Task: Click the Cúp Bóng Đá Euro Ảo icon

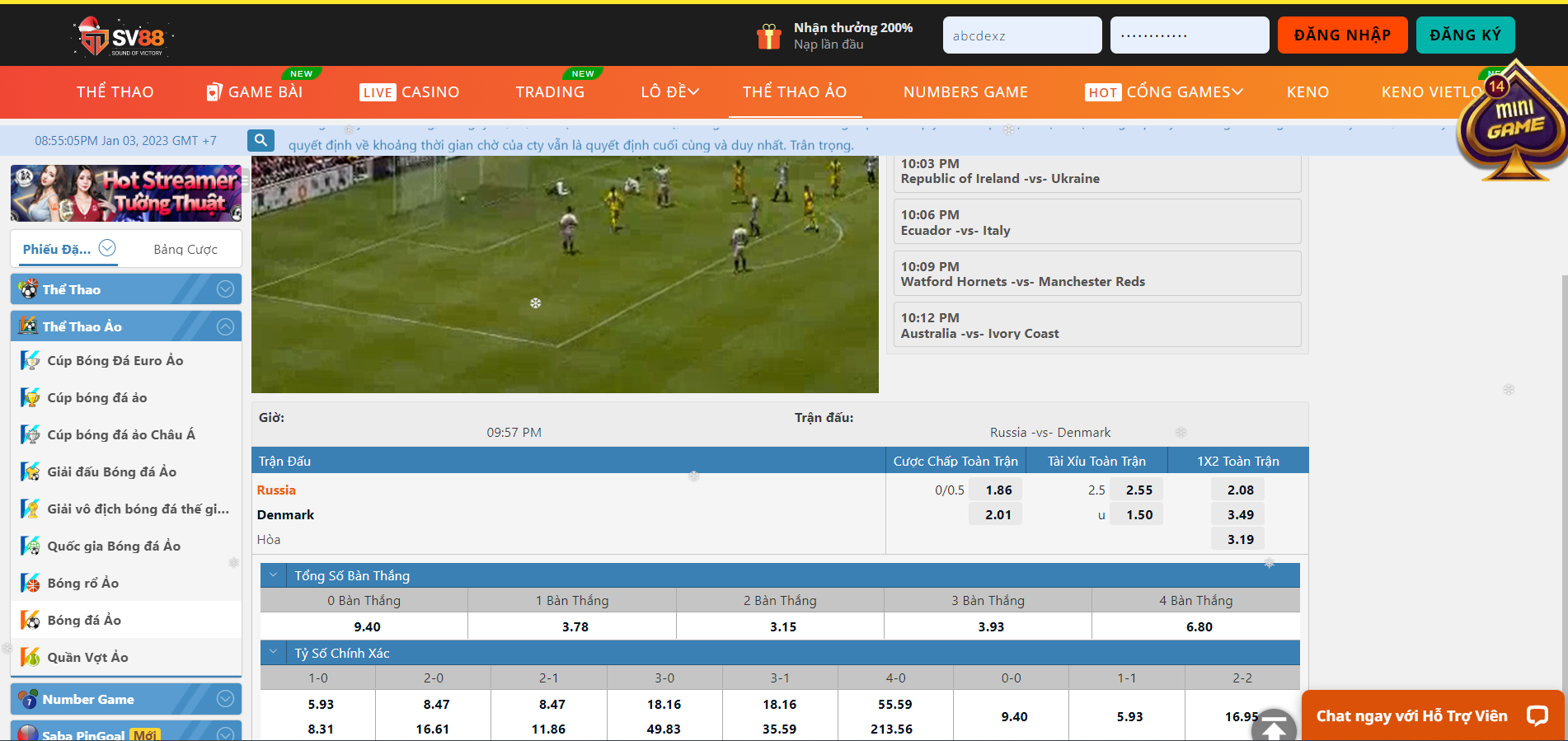Action: point(31,360)
